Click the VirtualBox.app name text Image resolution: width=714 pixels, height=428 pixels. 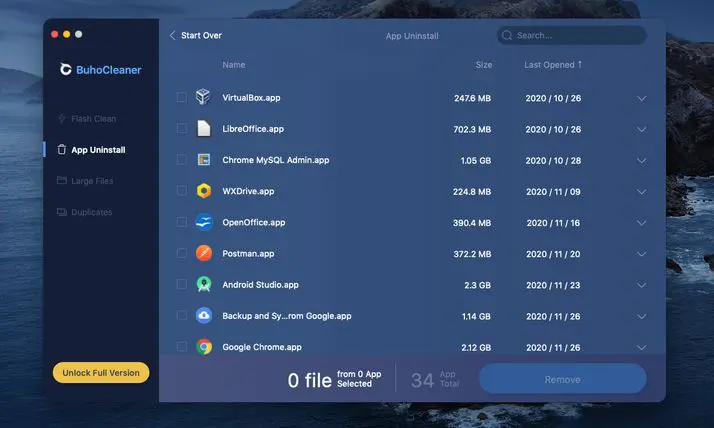[251, 97]
